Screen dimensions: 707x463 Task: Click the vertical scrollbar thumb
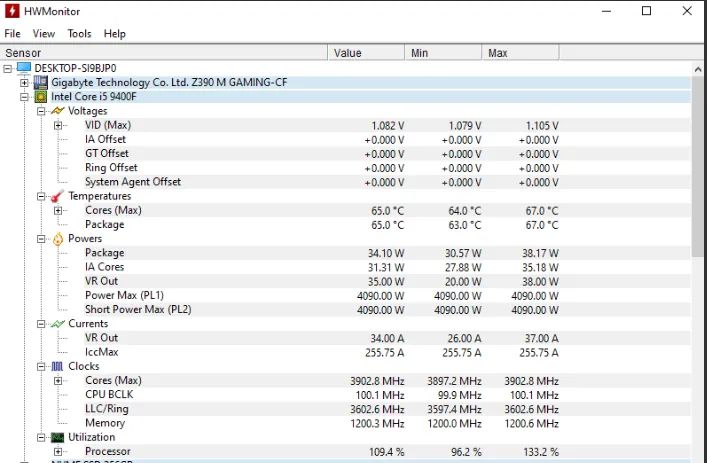698,167
